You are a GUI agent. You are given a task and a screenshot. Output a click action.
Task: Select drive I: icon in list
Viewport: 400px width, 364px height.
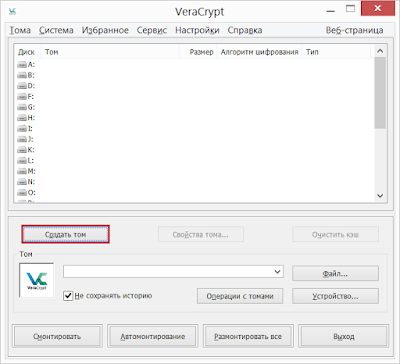point(22,129)
